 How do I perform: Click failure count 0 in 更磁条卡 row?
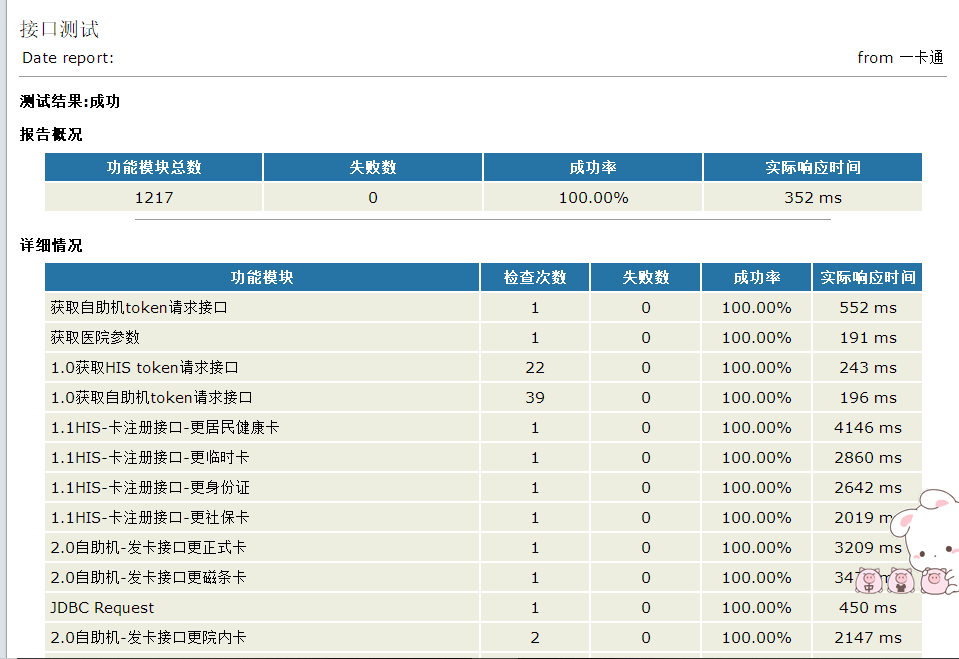click(645, 577)
